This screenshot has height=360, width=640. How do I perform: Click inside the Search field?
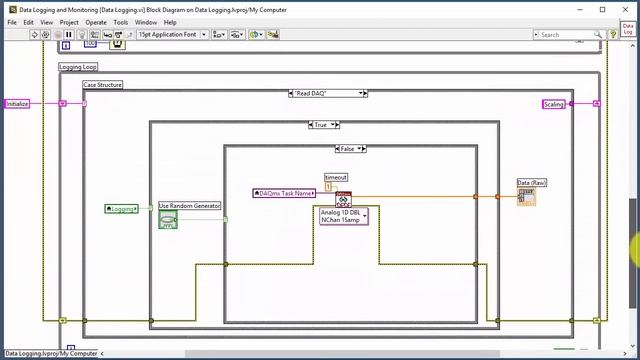(x=565, y=35)
